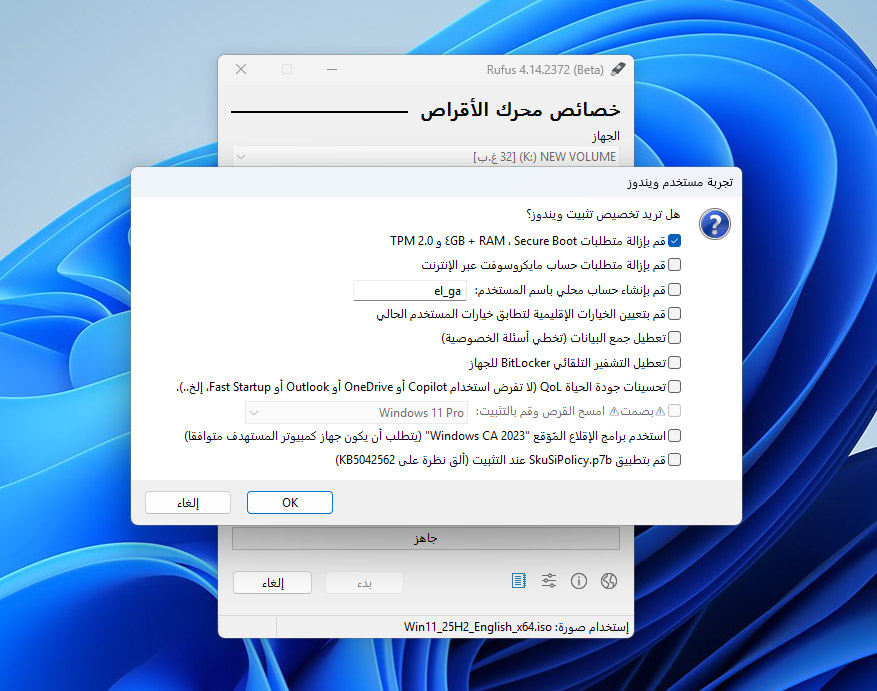This screenshot has height=691, width=877.
Task: Enable disabling data collection privacy questions
Action: coord(676,337)
